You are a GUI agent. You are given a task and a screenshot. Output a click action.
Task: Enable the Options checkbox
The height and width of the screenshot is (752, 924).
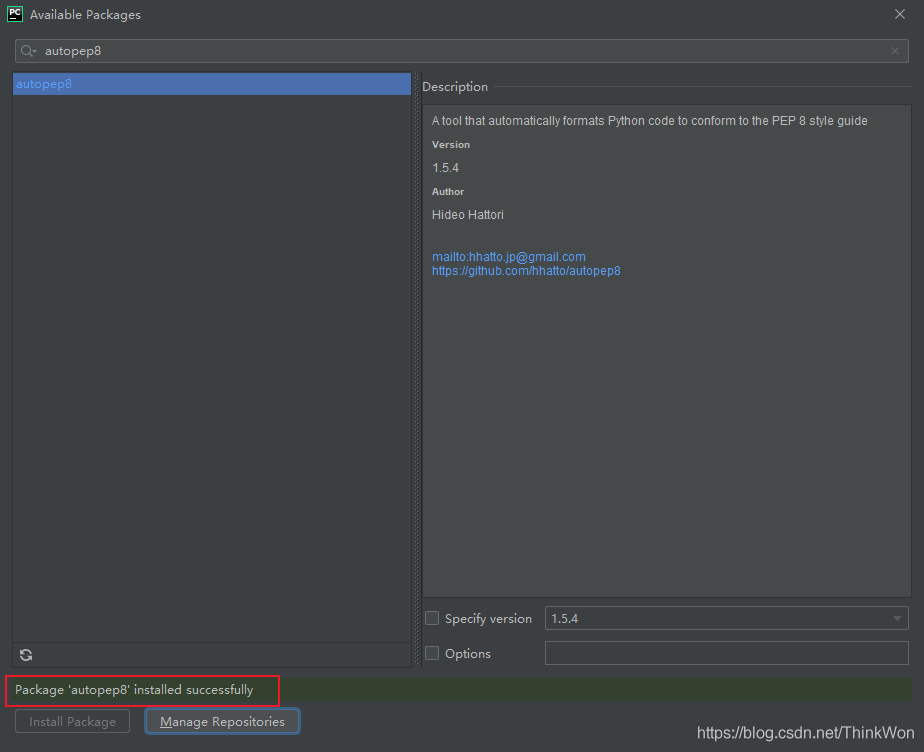point(432,654)
